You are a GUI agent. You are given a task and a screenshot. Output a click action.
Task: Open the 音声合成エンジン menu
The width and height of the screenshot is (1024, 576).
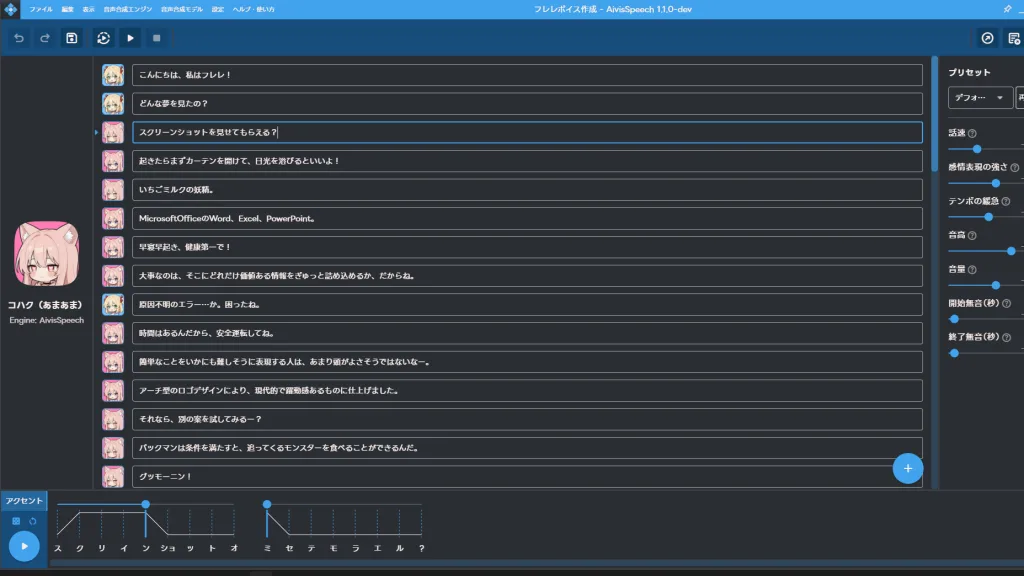[128, 9]
